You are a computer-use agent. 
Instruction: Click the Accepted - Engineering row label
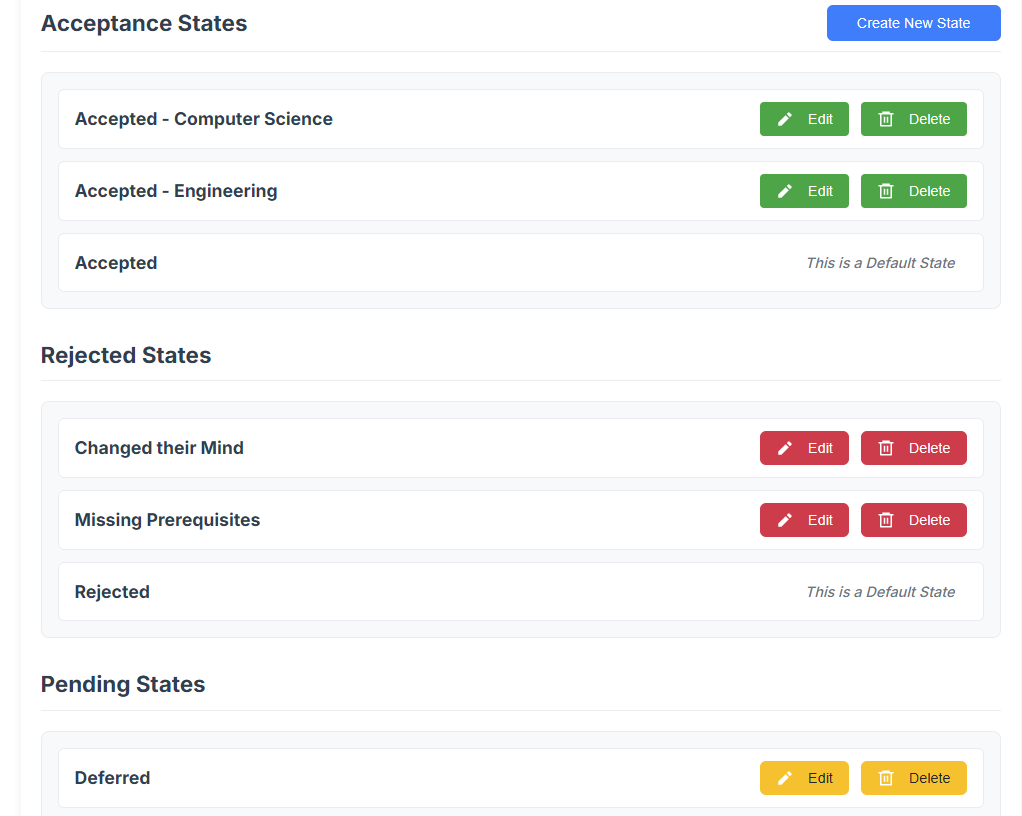176,190
